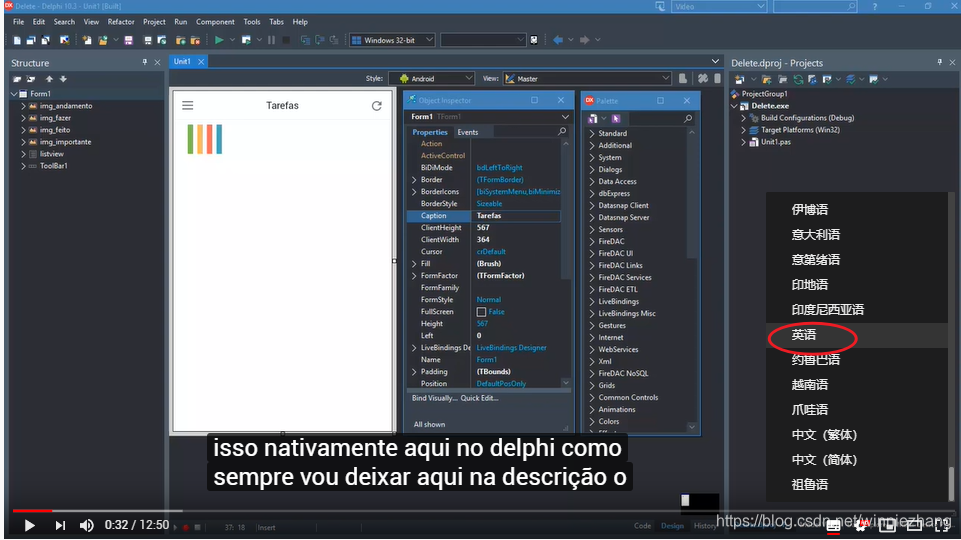The width and height of the screenshot is (961, 540).
Task: Open the Tools menu
Action: pyautogui.click(x=252, y=21)
